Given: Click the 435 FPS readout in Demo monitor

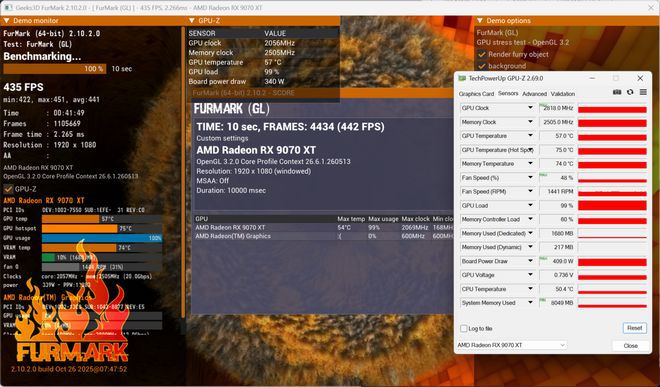Looking at the screenshot, I should click(x=24, y=87).
